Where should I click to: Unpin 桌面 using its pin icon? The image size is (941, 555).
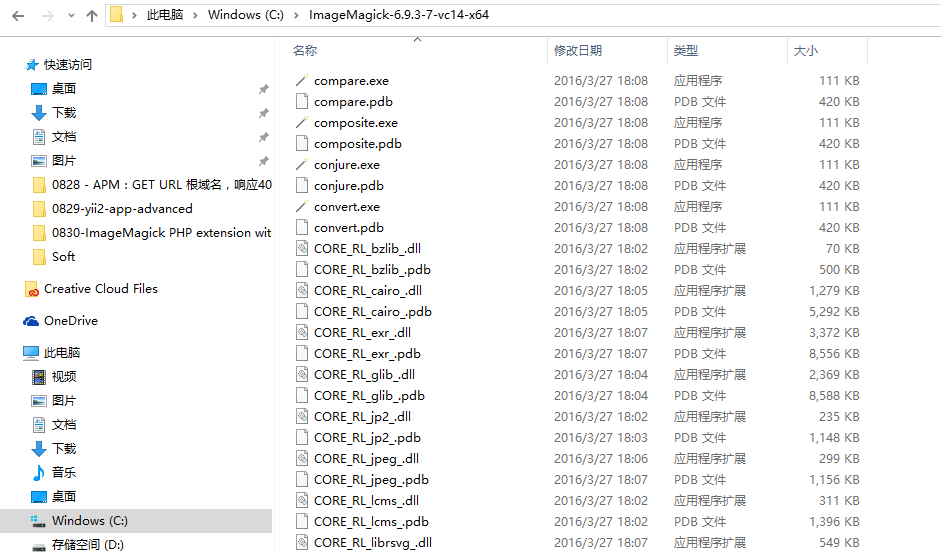263,89
